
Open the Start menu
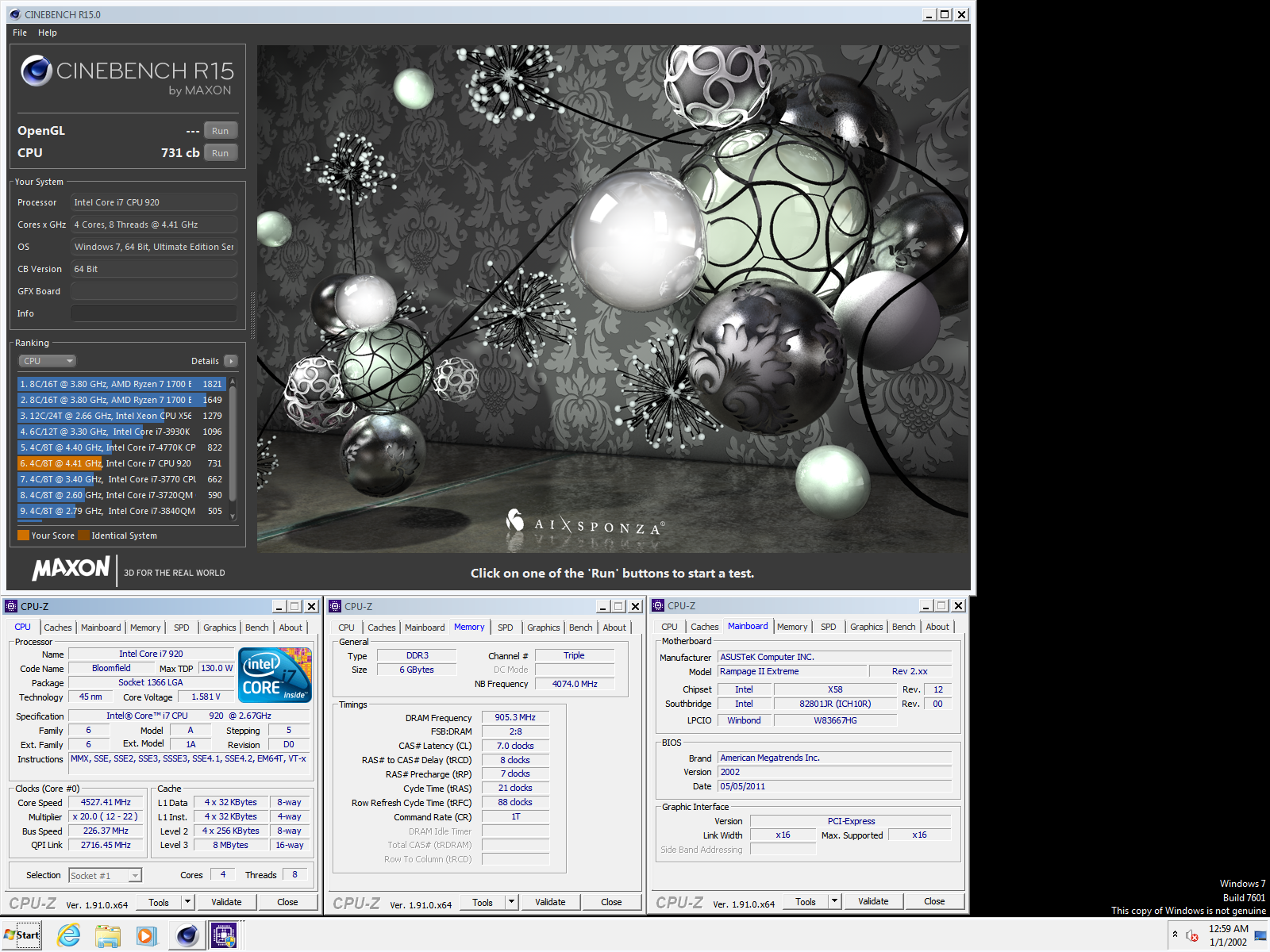point(21,935)
